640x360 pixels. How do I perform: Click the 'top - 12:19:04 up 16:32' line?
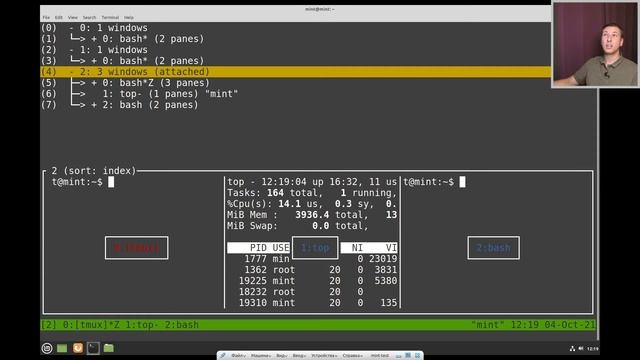312,182
